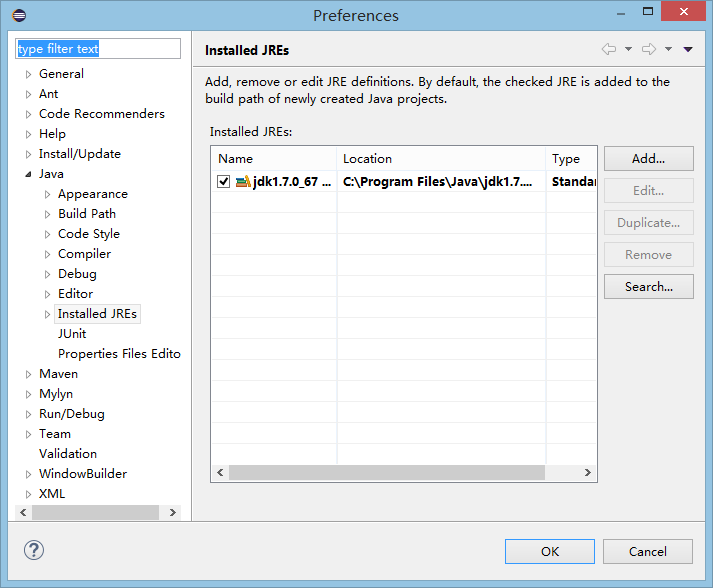The height and width of the screenshot is (588, 713).
Task: Open JUnit preferences
Action: pyautogui.click(x=72, y=334)
